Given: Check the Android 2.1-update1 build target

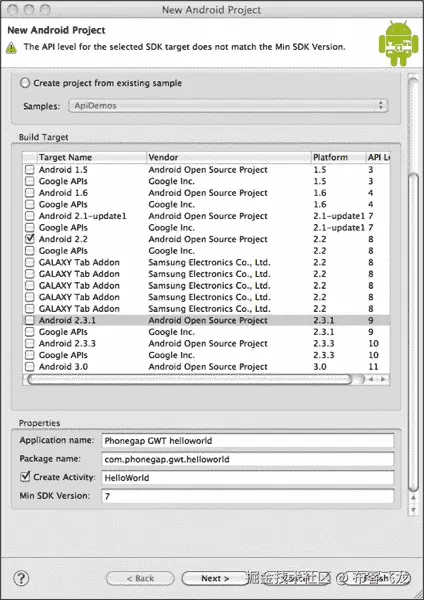Looking at the screenshot, I should pyautogui.click(x=29, y=216).
